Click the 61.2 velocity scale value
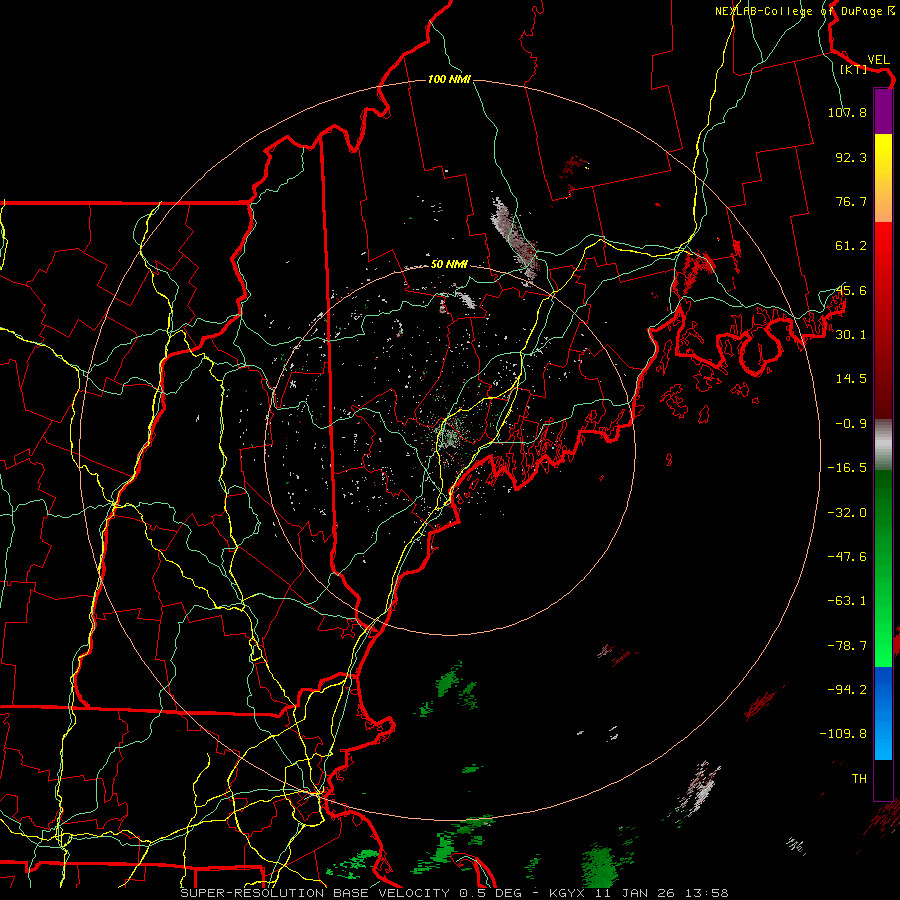The width and height of the screenshot is (900, 900). (x=851, y=246)
